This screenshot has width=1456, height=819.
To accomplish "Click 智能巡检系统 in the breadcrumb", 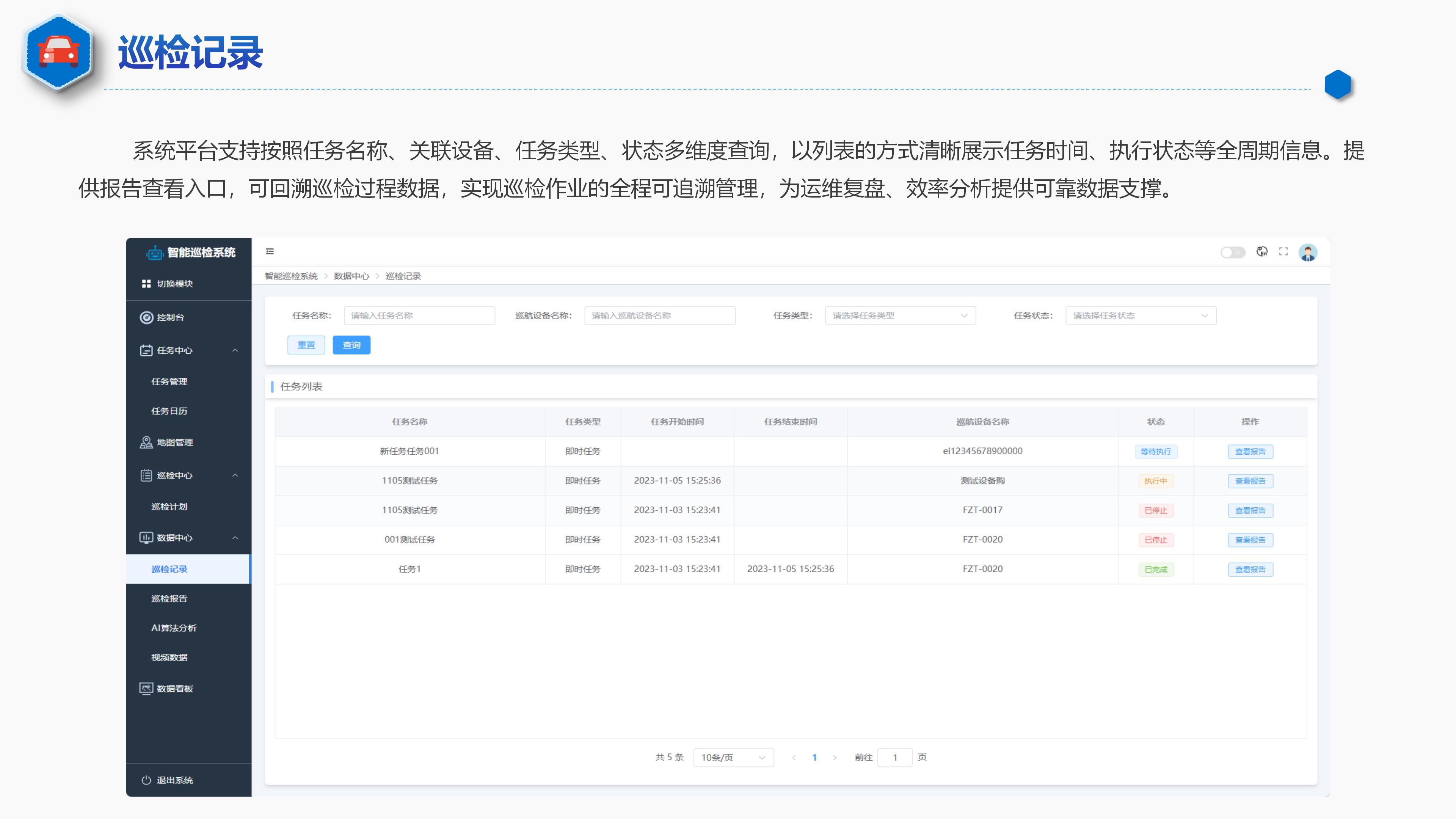I will point(291,276).
